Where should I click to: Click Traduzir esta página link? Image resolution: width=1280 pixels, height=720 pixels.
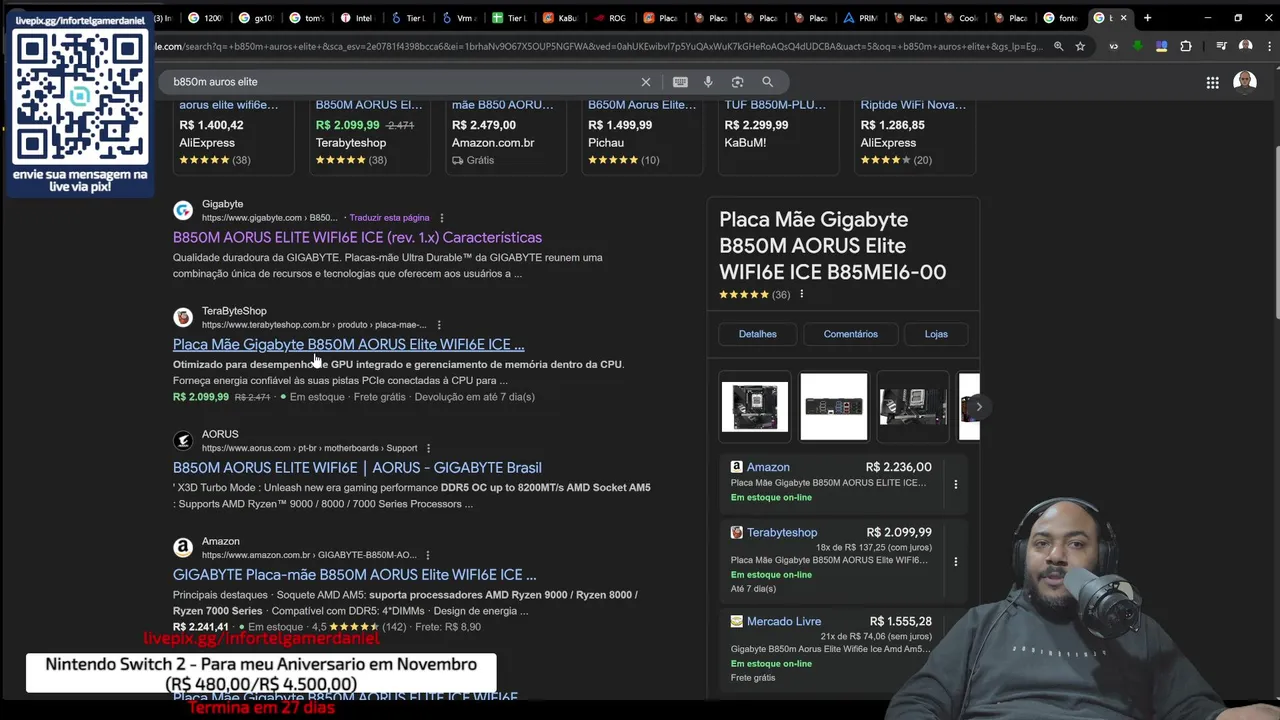point(389,218)
